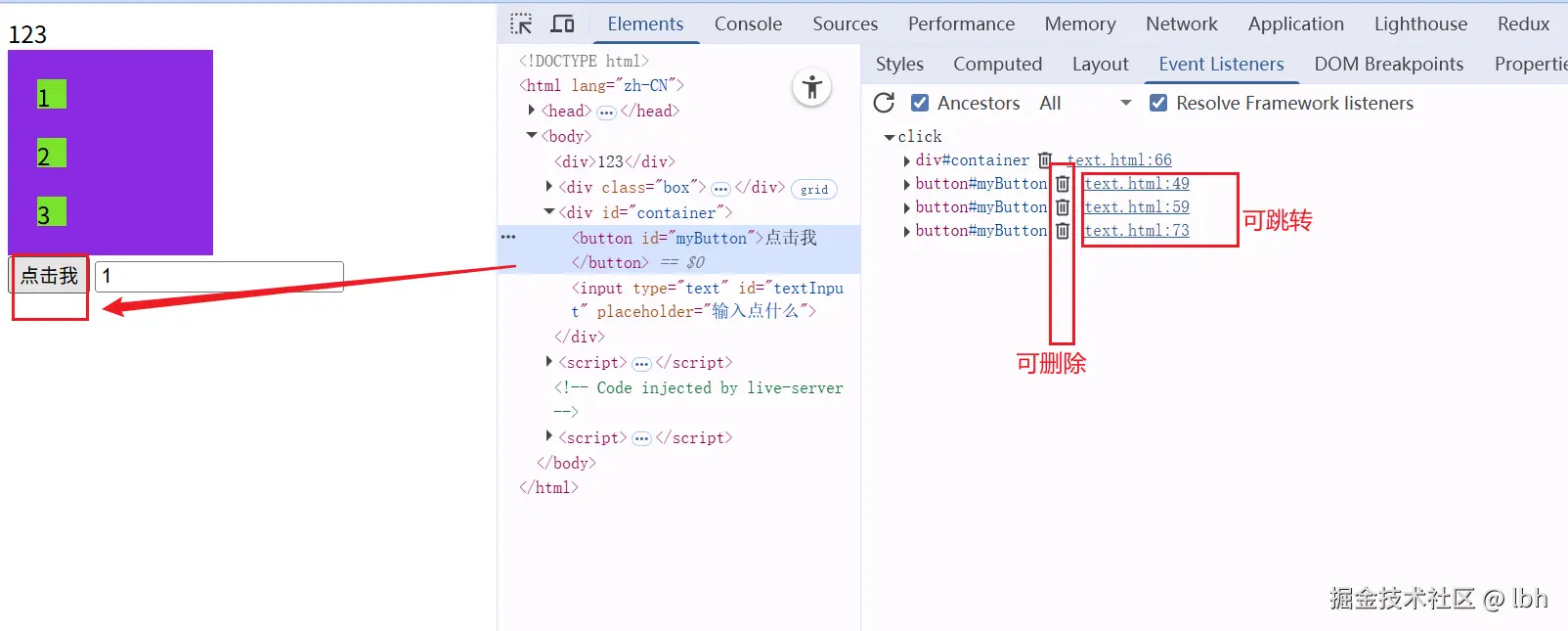Switch to the Layout pane
The width and height of the screenshot is (1568, 631).
tap(1100, 64)
